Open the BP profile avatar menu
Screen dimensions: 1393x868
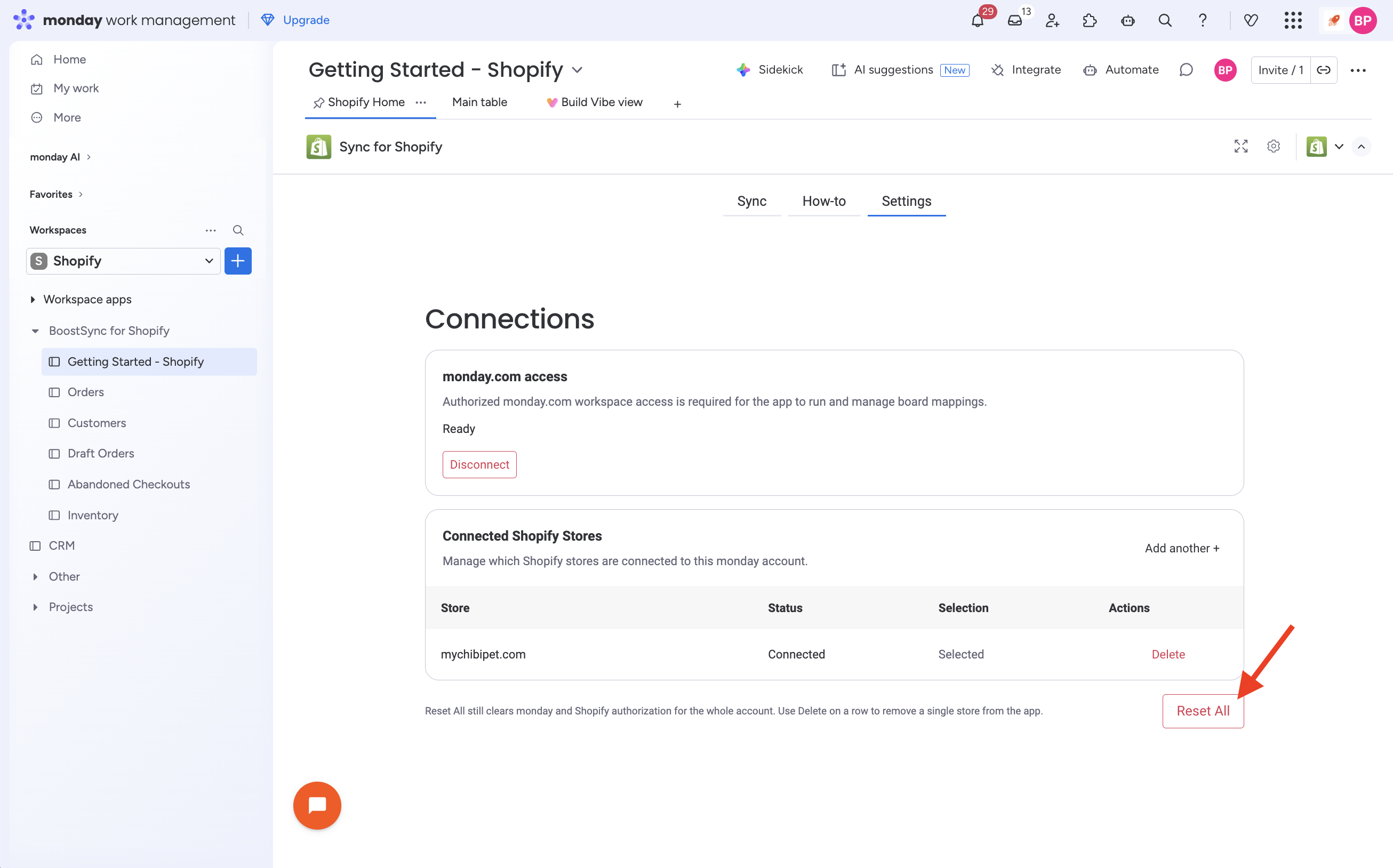tap(1363, 21)
